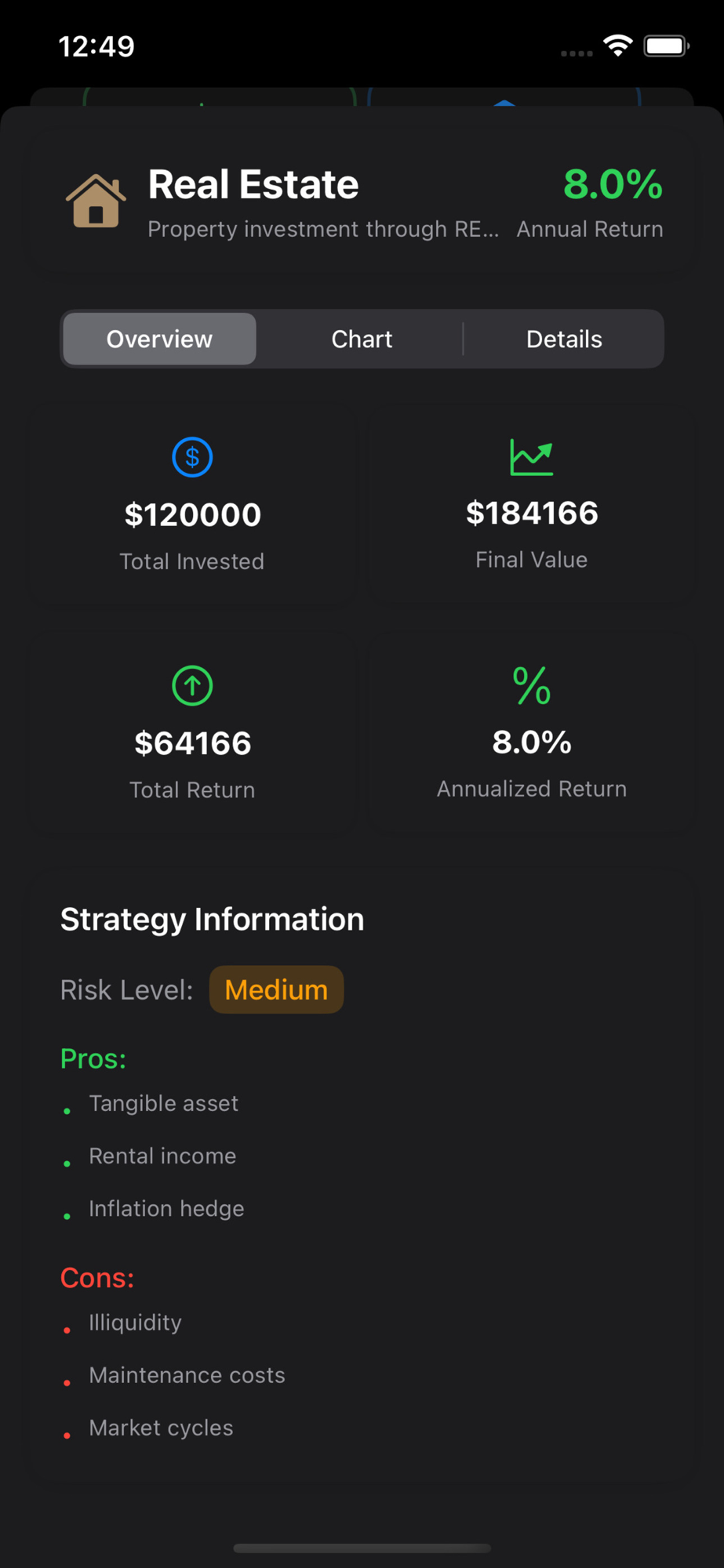The image size is (724, 1568).
Task: Tap the battery status icon
Action: (x=666, y=46)
